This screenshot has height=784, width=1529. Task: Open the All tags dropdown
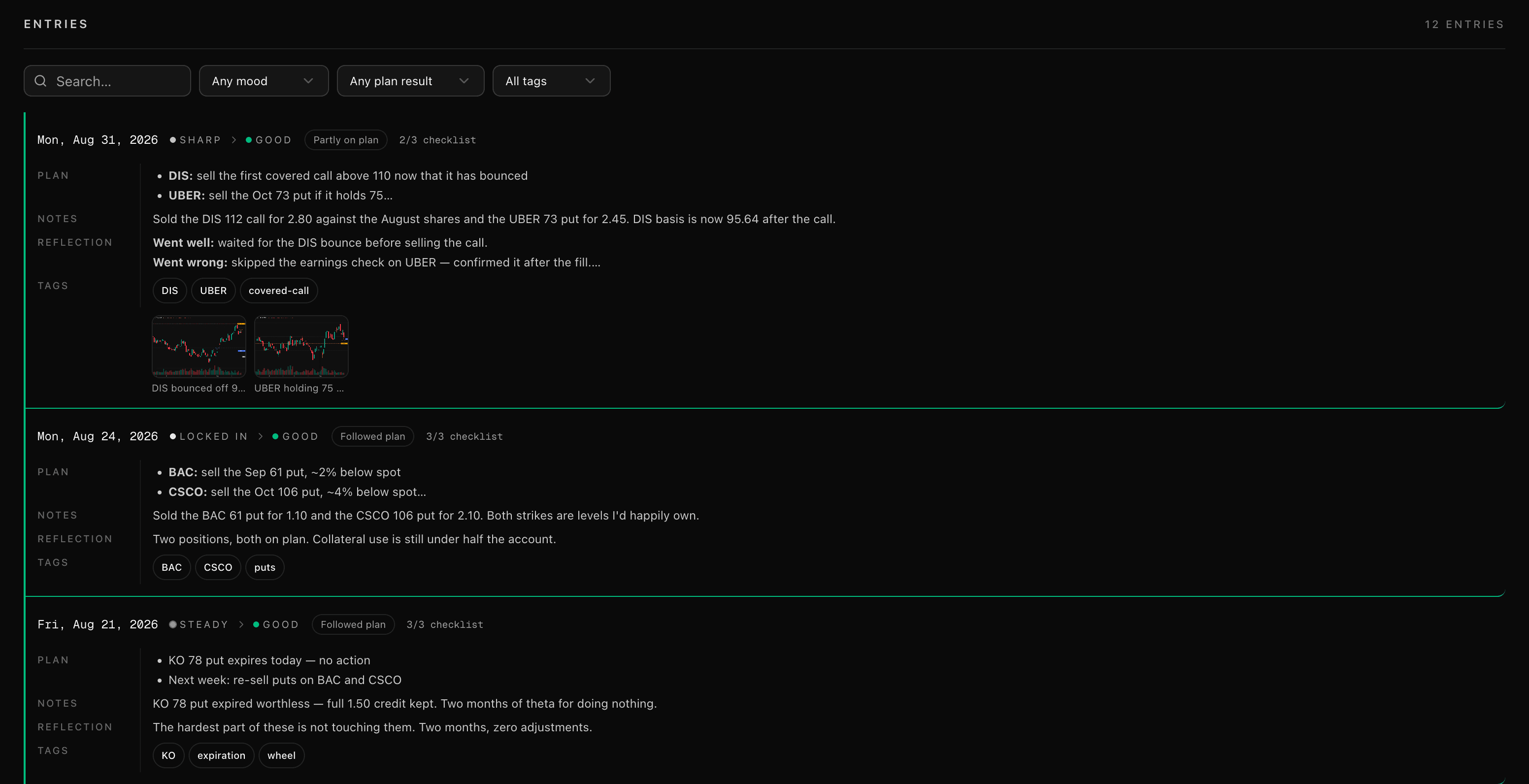click(x=551, y=81)
